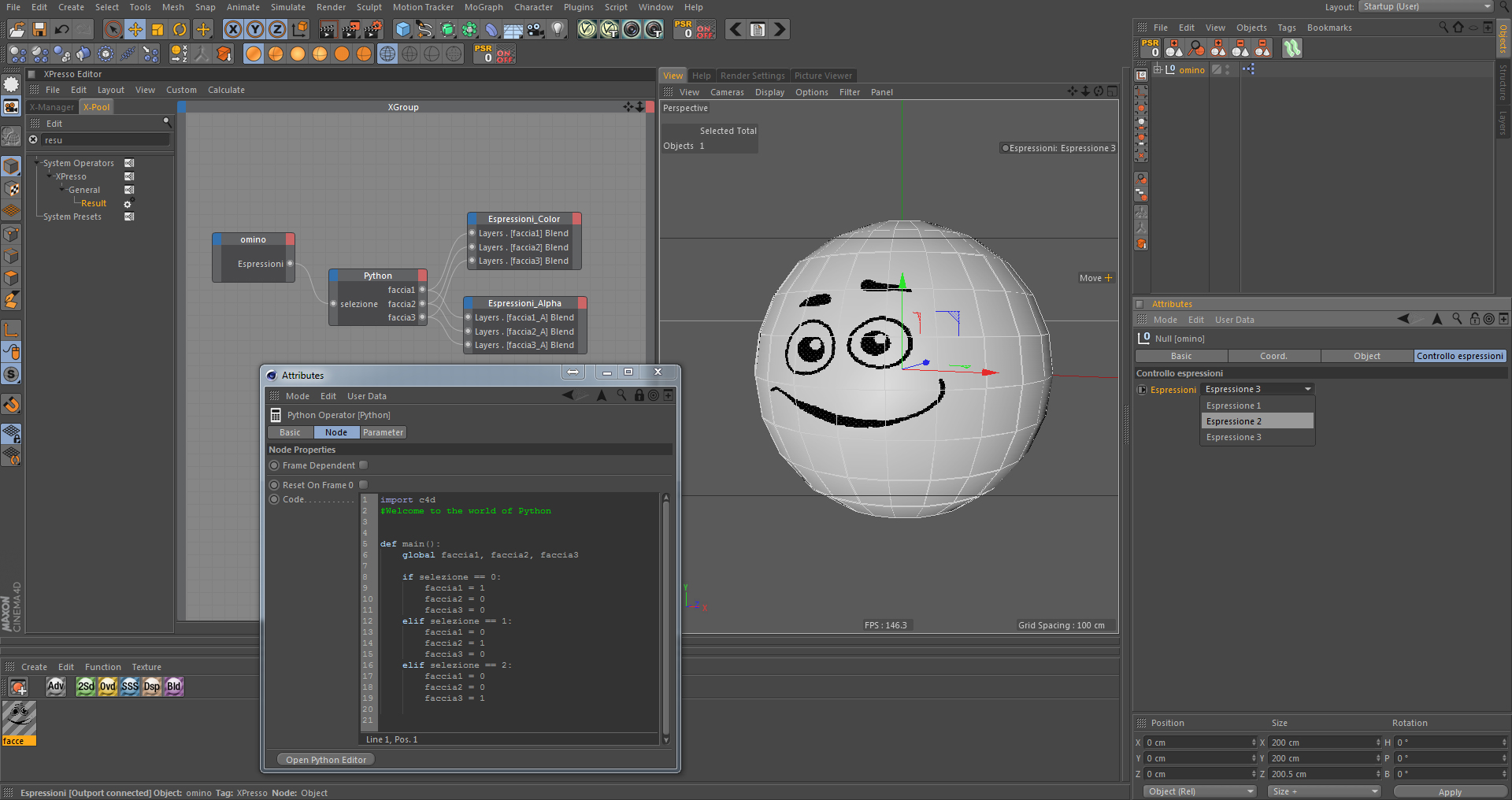Add a Cube primitive object
This screenshot has height=800, width=1512.
tap(403, 30)
